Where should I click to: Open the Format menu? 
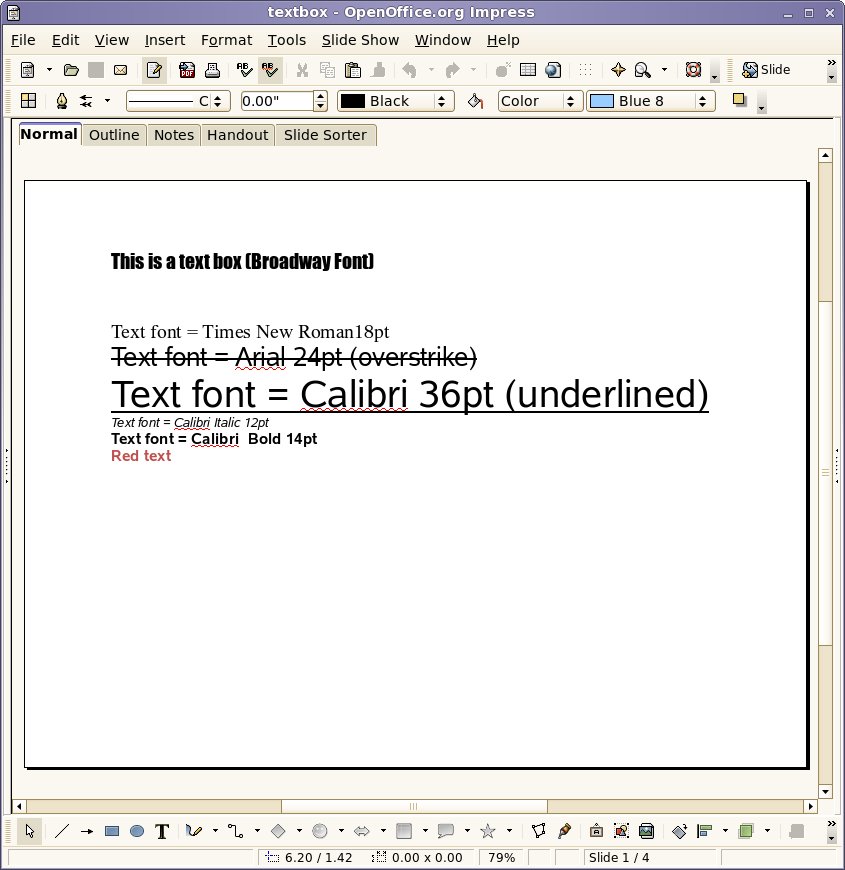(226, 40)
